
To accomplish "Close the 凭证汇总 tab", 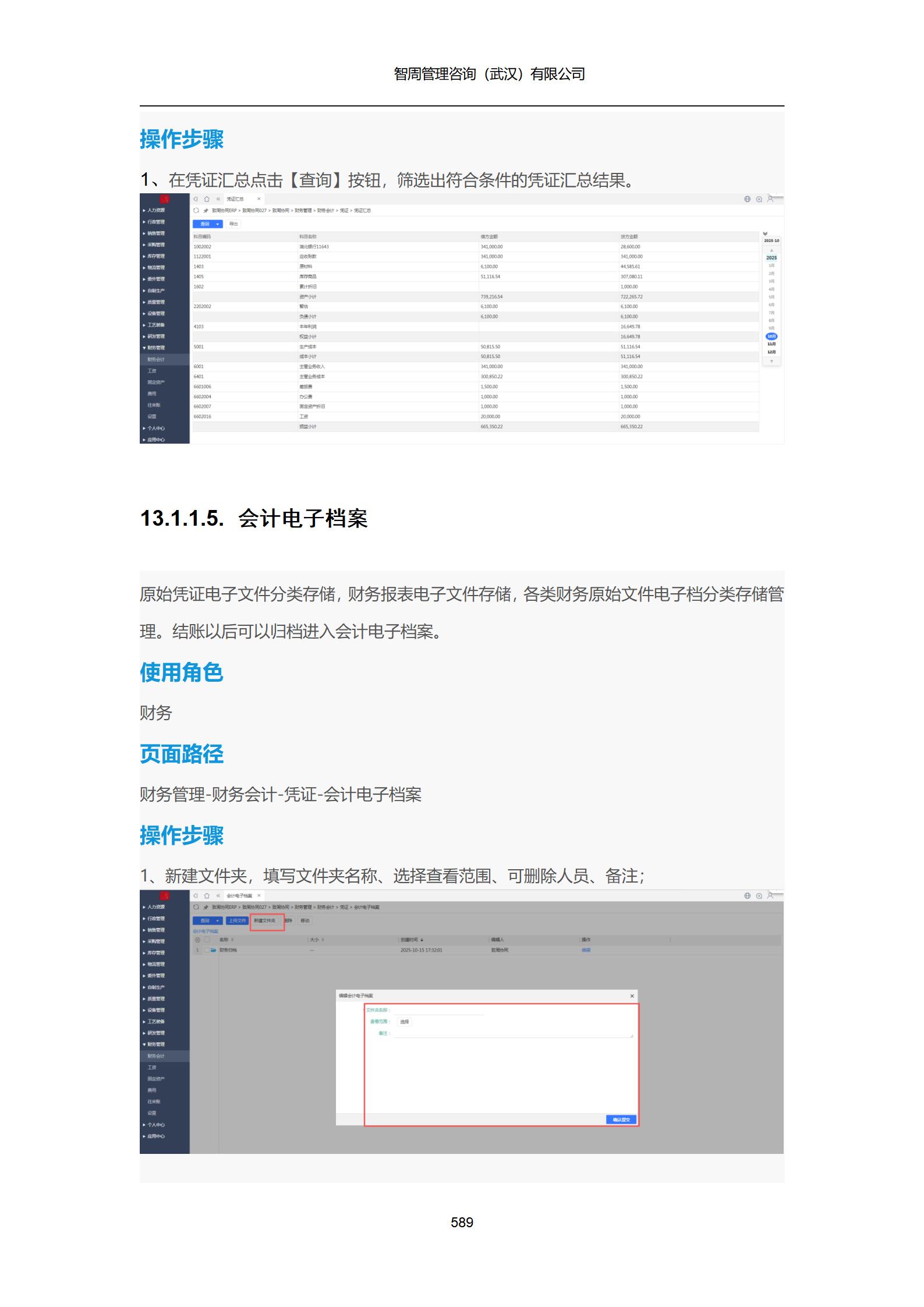I will [259, 199].
